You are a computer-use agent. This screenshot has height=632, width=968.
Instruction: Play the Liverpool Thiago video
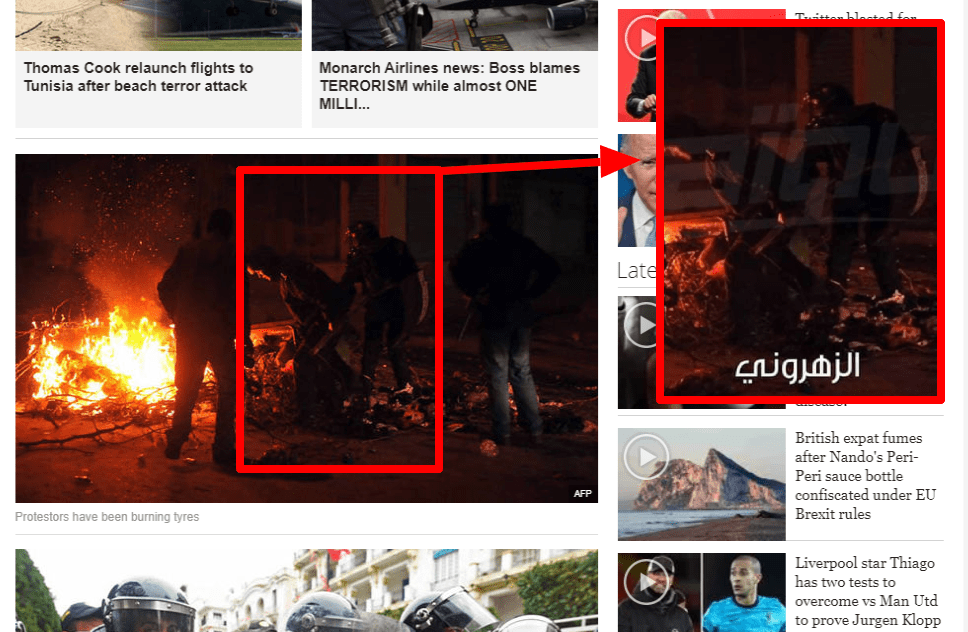[646, 581]
